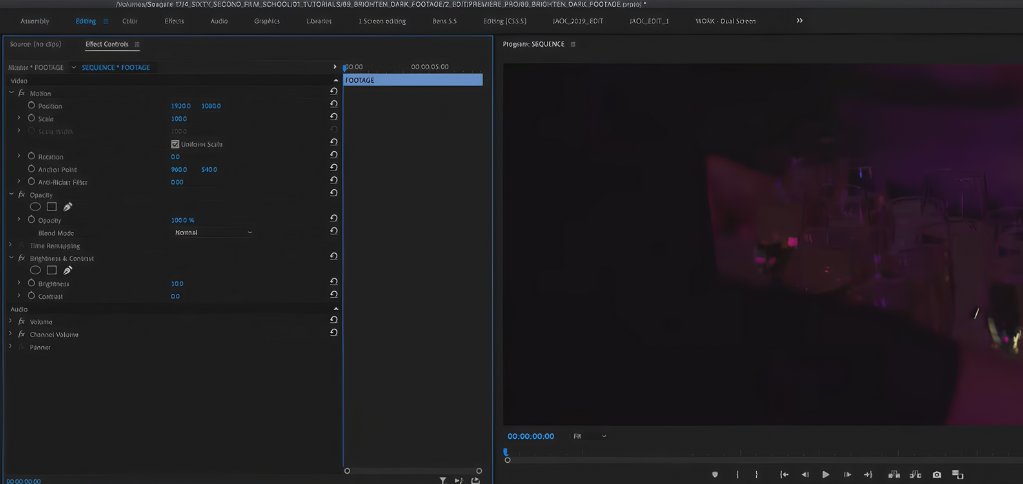Click the Extract button

point(915,475)
